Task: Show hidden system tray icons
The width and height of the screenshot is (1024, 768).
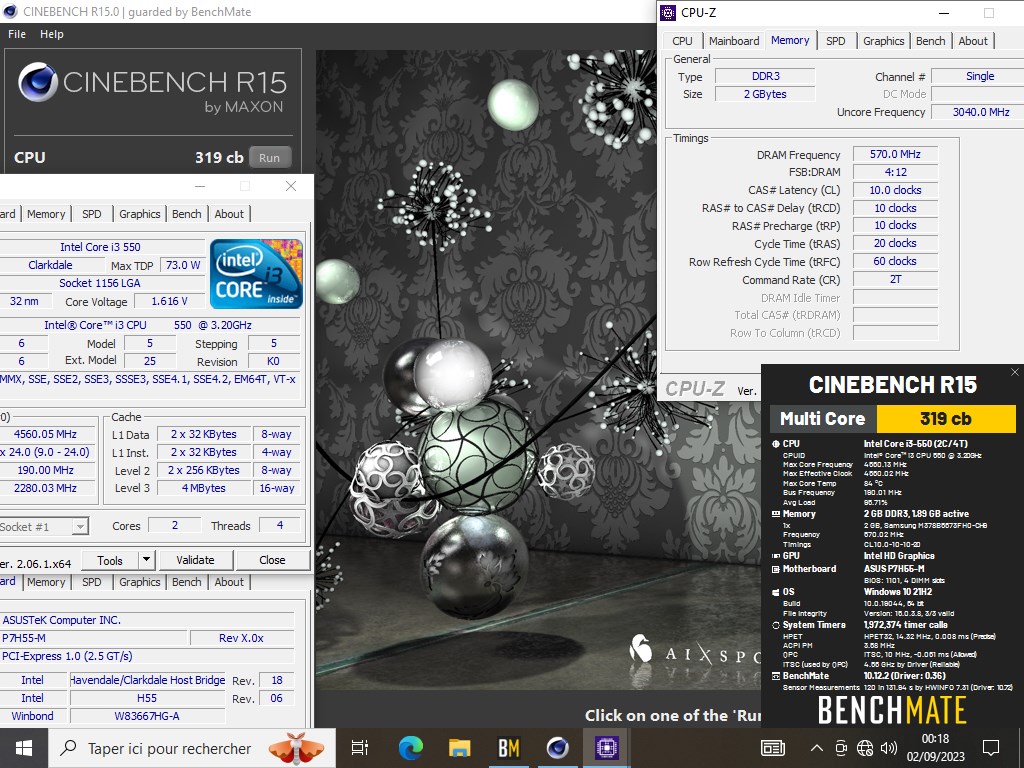Action: point(816,748)
